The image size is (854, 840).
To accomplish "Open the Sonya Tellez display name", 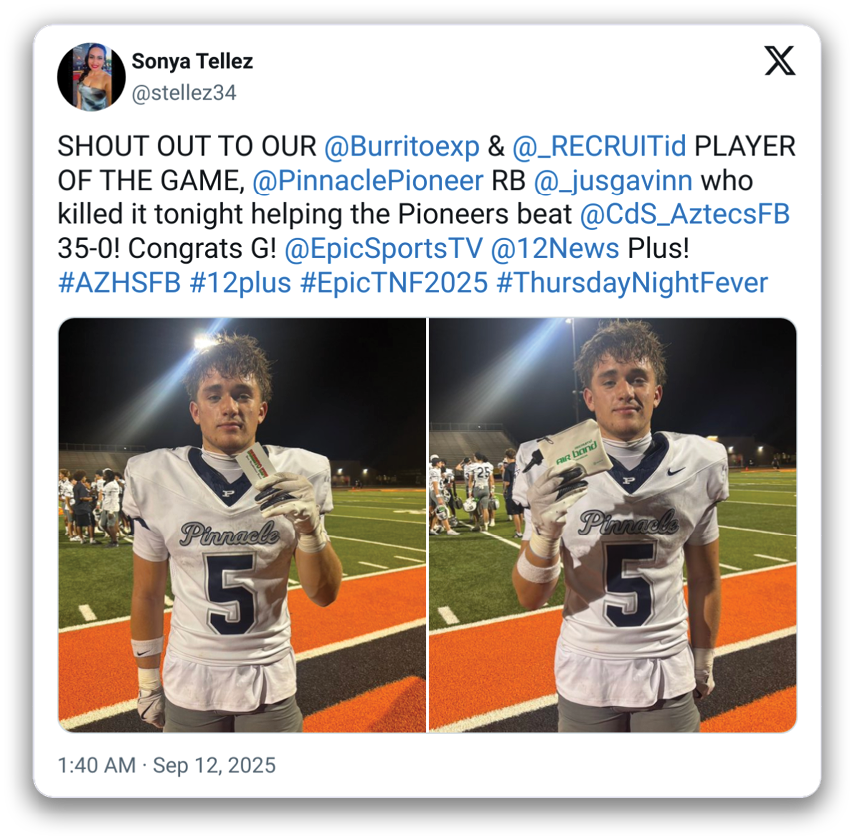I will point(192,61).
